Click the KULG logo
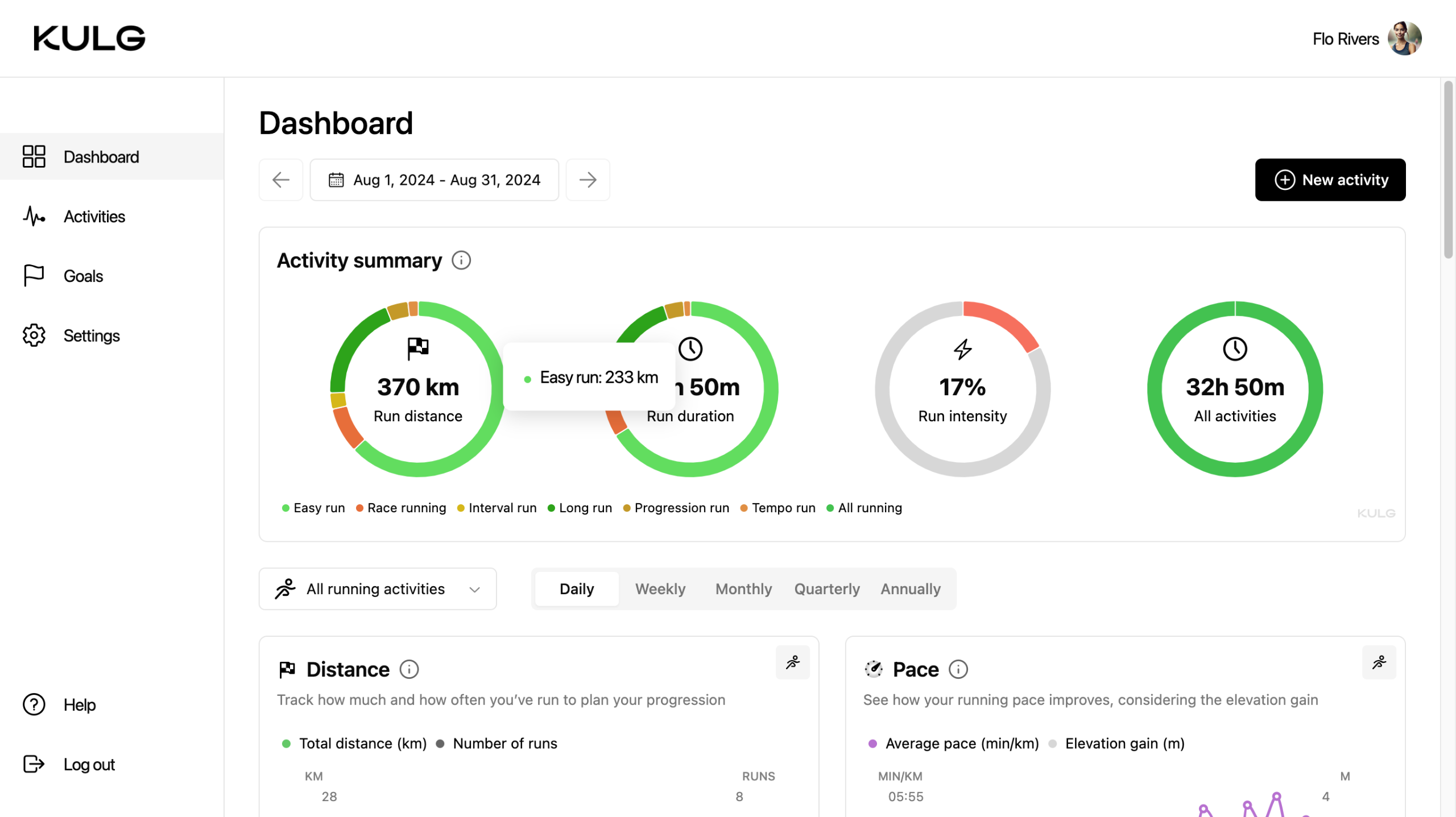The image size is (1456, 817). point(89,39)
